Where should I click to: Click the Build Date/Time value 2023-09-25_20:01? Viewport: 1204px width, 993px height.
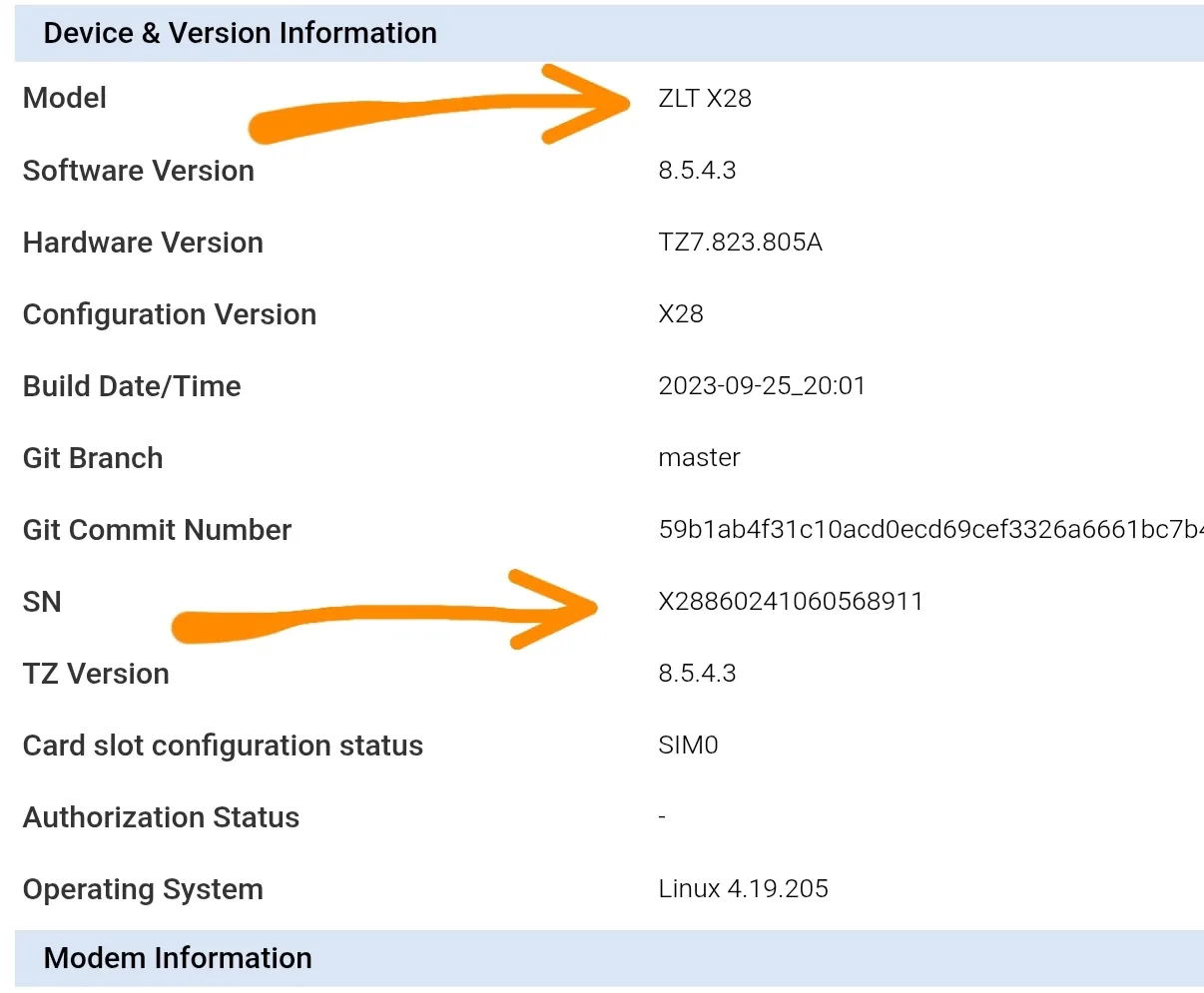[x=762, y=386]
